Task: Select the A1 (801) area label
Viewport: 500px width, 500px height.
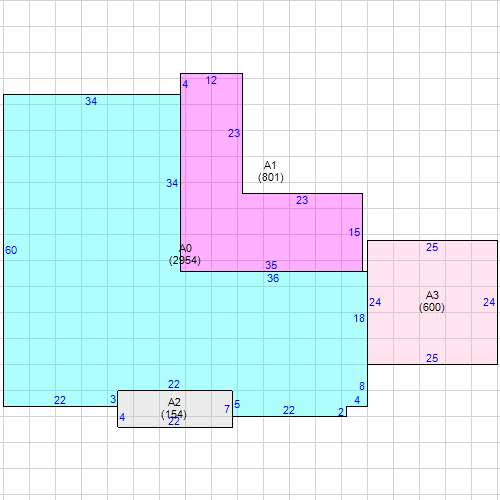Action: [271, 171]
